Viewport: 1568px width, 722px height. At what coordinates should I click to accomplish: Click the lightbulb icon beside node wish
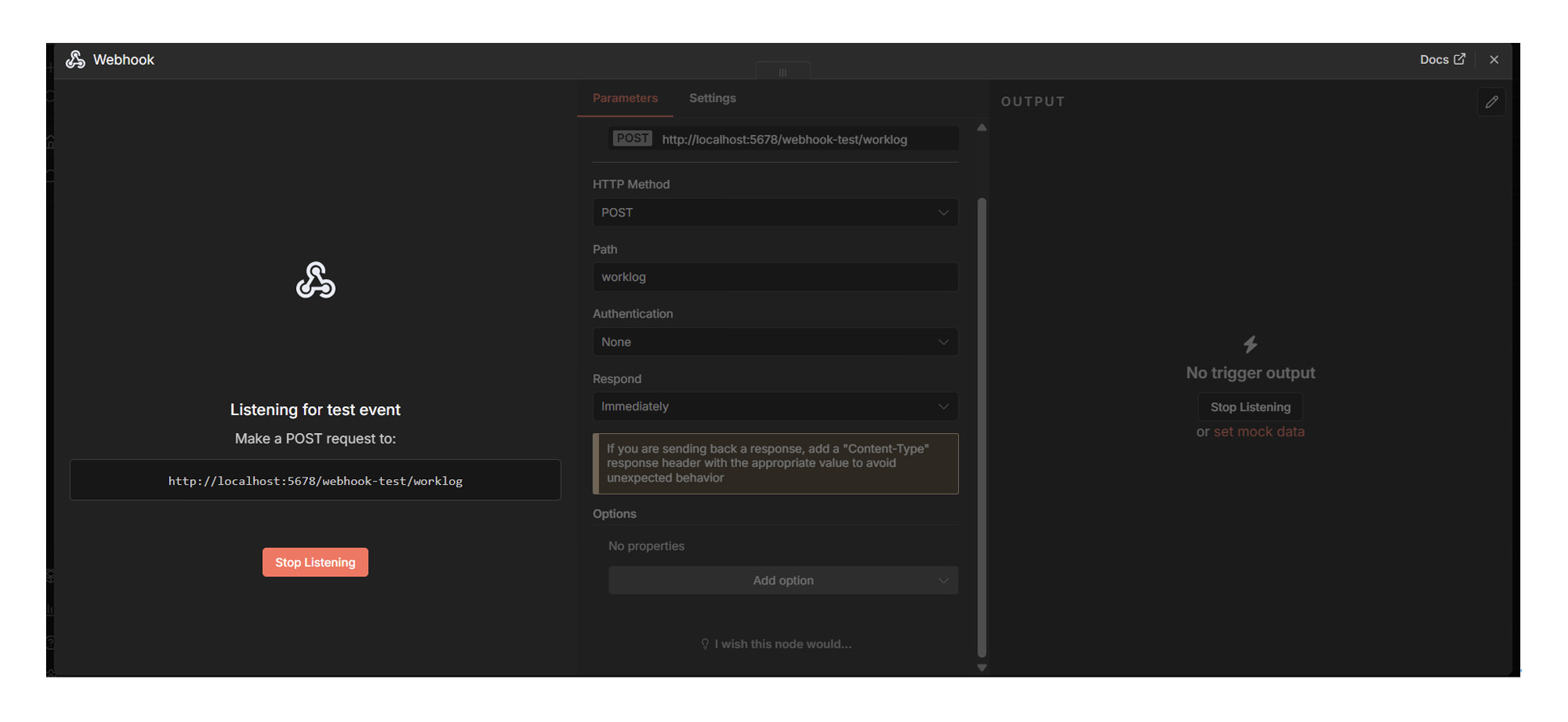(x=705, y=644)
